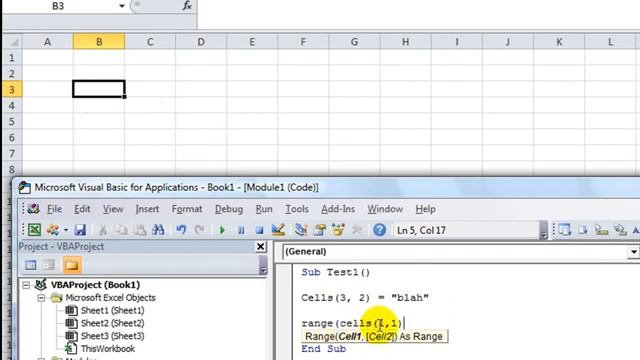
Task: Save the workbook with the floppy icon
Action: (80, 230)
